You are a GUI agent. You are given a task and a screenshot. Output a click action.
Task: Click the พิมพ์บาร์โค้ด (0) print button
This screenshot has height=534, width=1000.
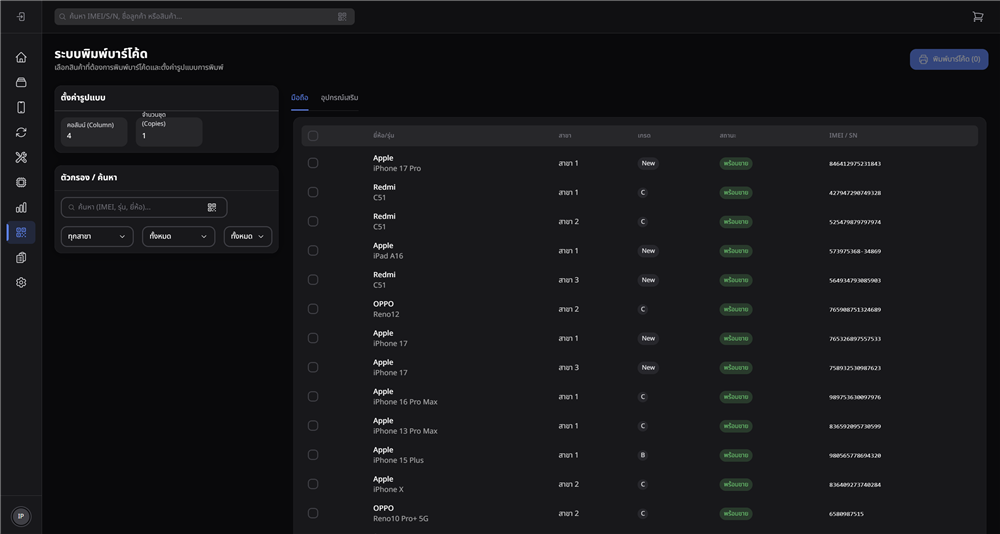coord(948,59)
